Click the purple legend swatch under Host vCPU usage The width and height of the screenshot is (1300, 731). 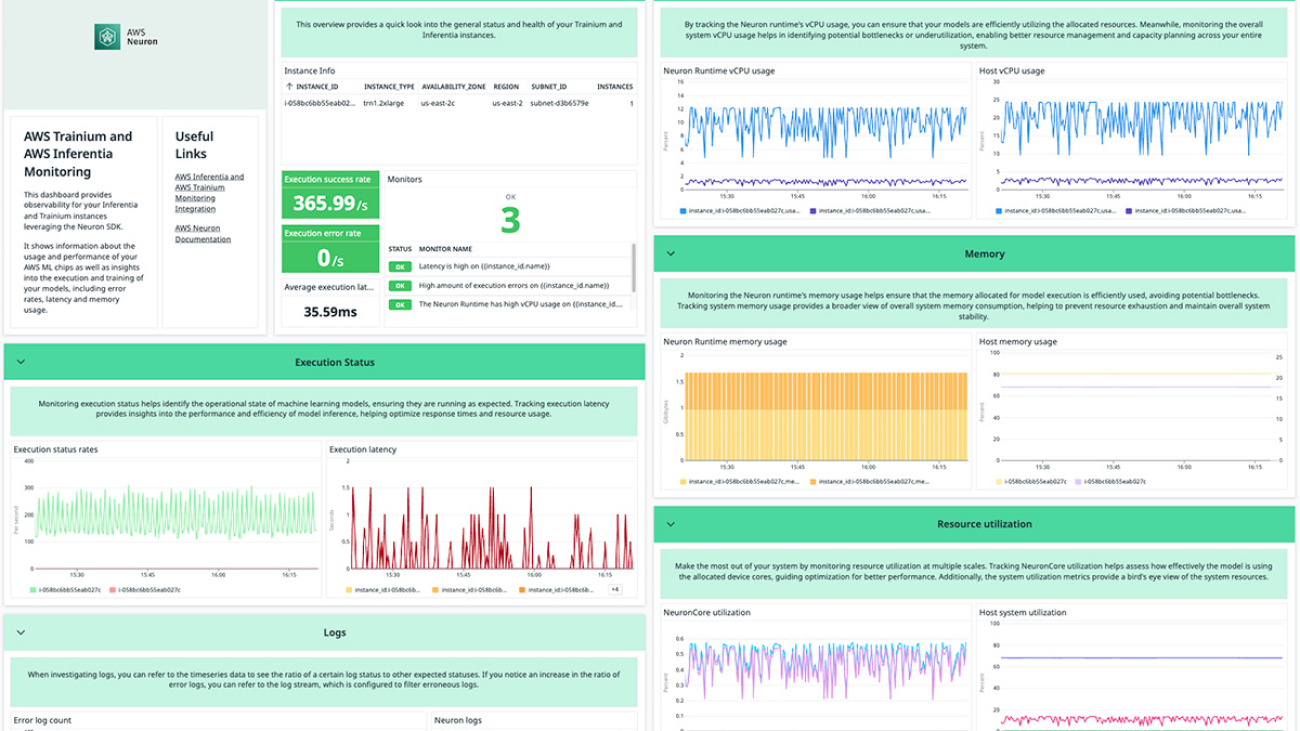(1129, 211)
